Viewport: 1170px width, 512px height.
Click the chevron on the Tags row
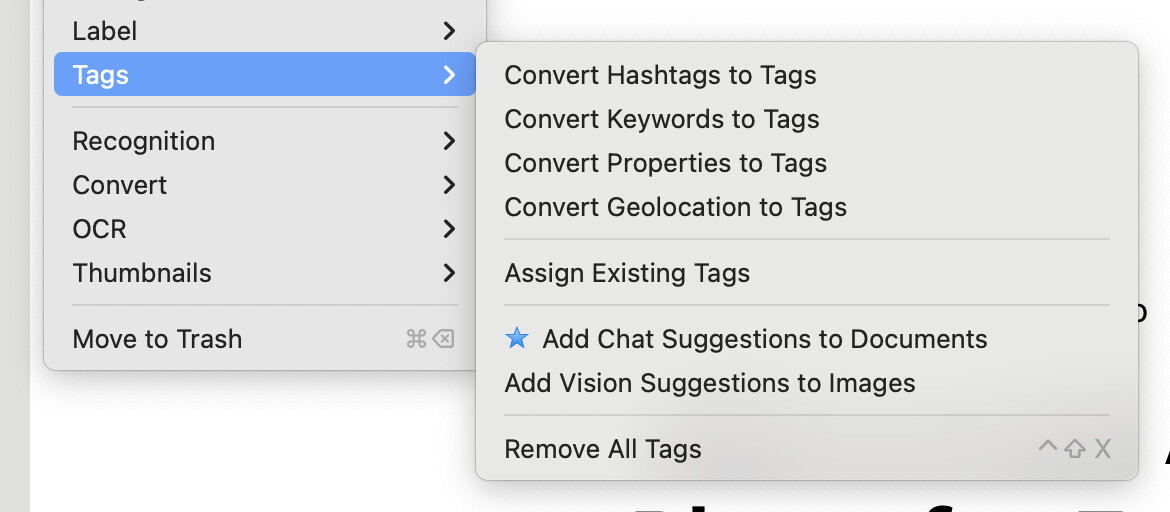coord(449,75)
